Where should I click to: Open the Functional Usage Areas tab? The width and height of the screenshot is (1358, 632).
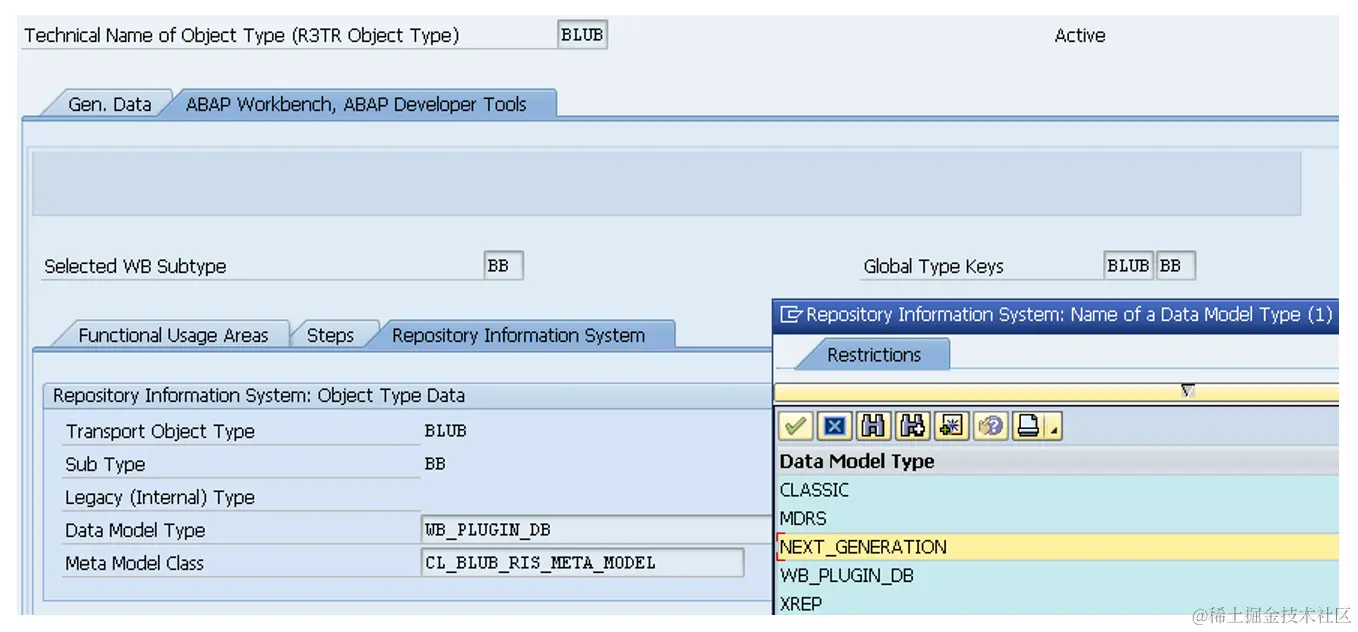coord(173,335)
